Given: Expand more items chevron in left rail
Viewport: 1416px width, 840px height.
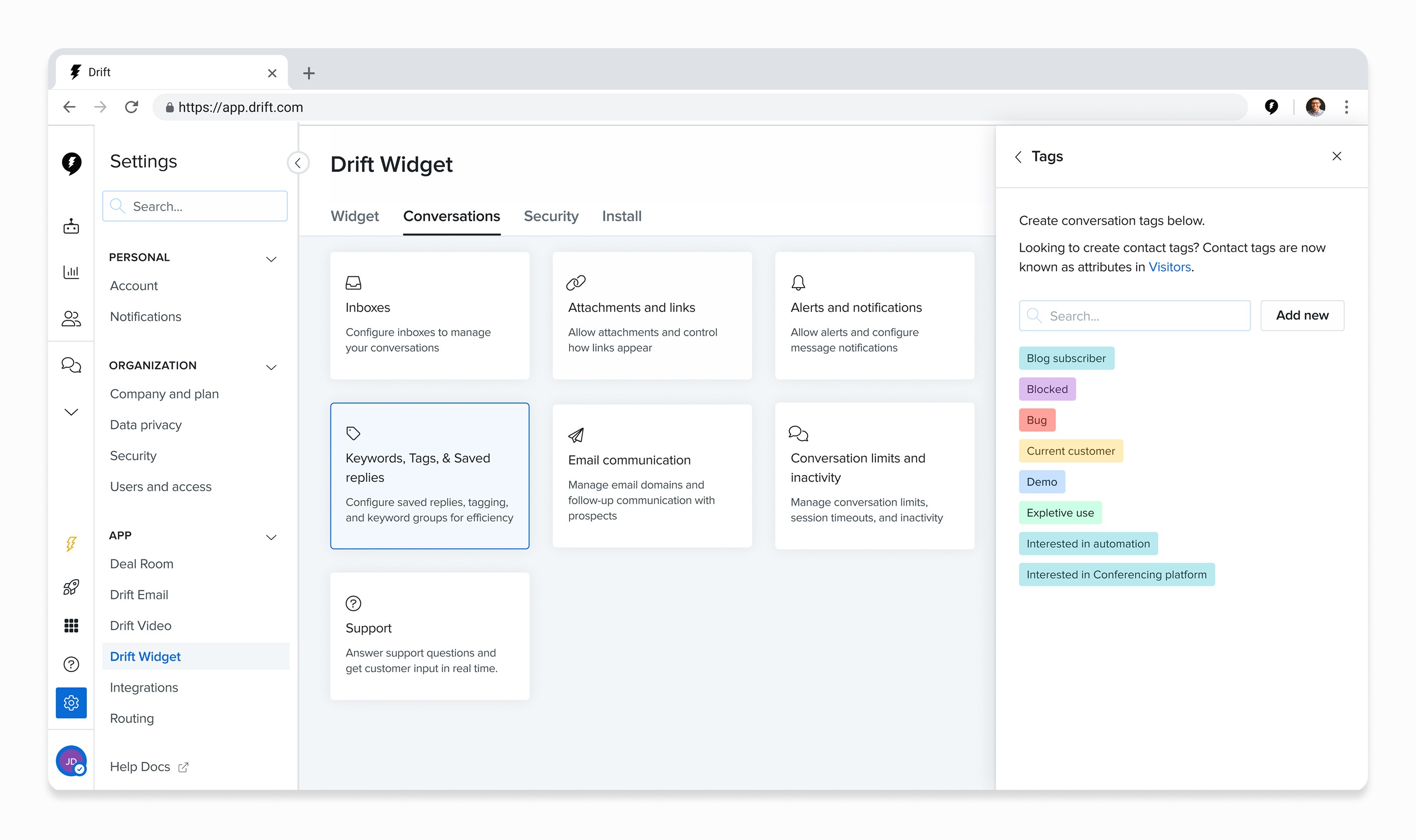Looking at the screenshot, I should click(x=71, y=412).
